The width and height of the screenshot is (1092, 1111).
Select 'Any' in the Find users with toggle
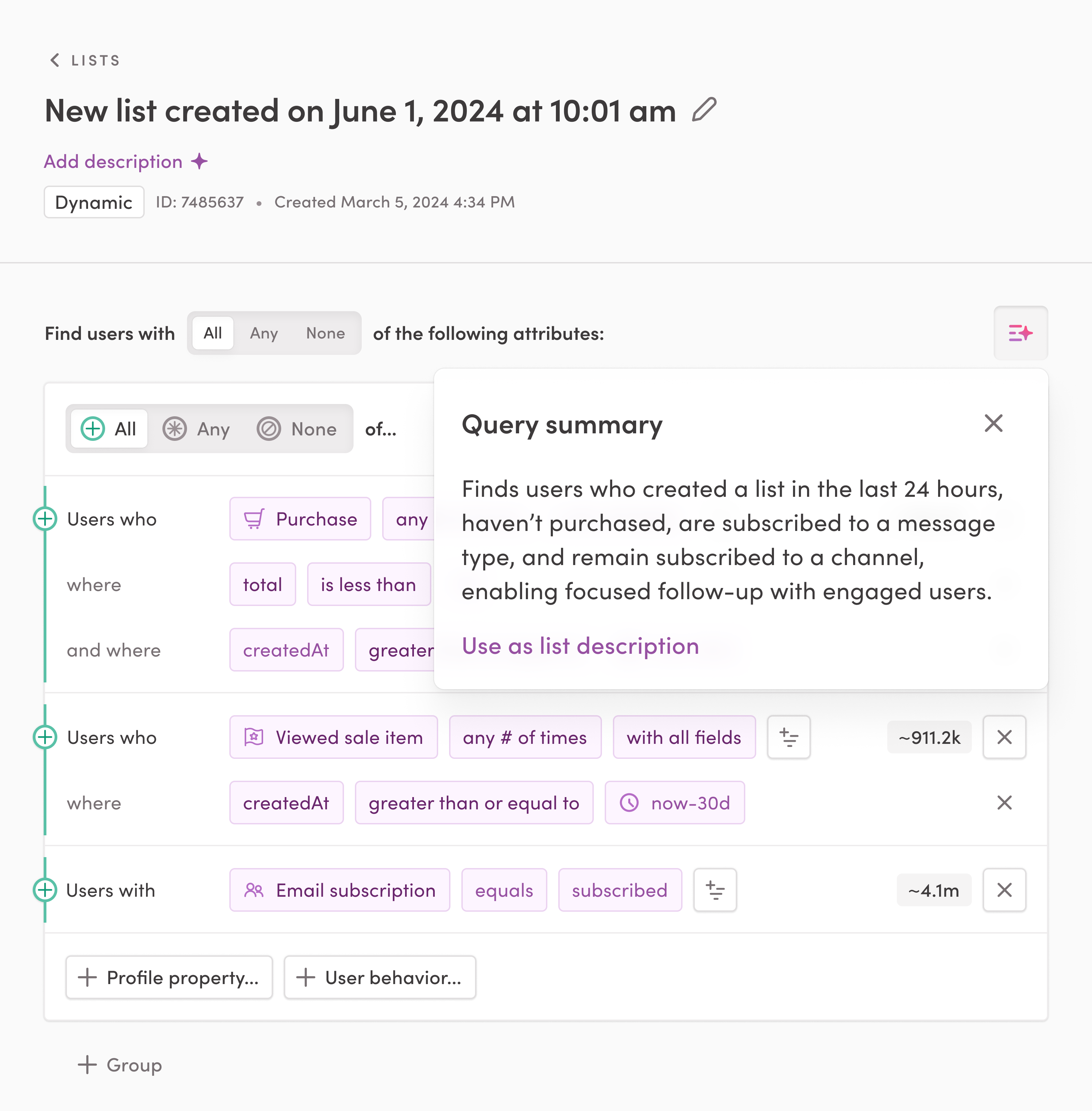point(264,333)
